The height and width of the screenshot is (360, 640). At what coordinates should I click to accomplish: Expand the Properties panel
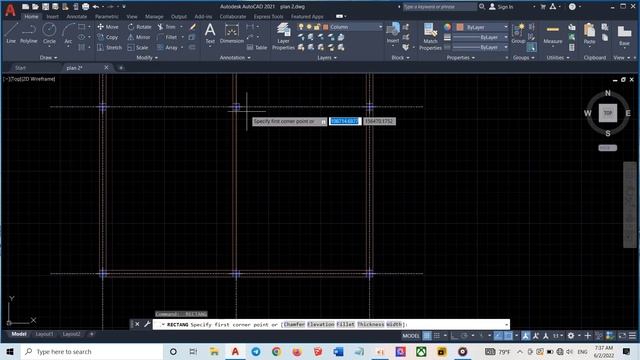point(460,58)
